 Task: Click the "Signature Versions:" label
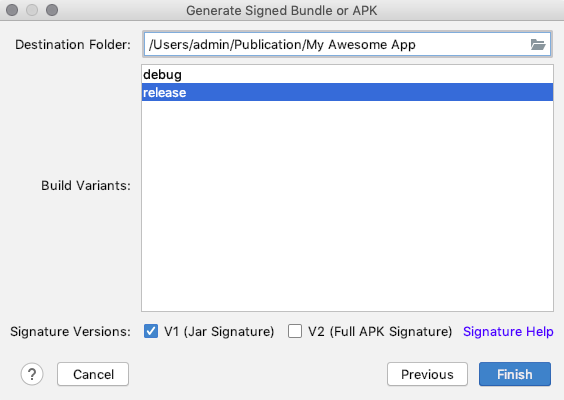[x=70, y=331]
